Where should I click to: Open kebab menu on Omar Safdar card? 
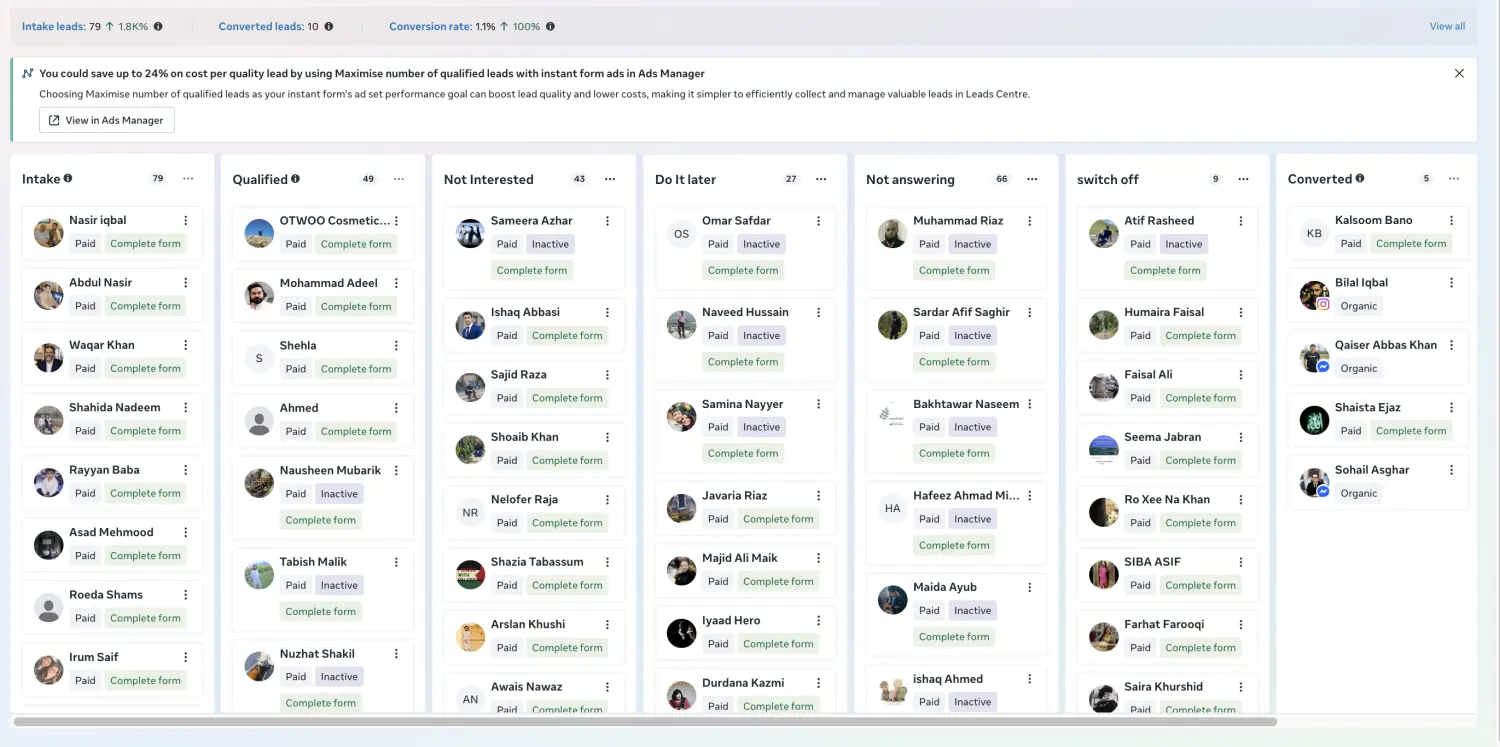pos(819,221)
